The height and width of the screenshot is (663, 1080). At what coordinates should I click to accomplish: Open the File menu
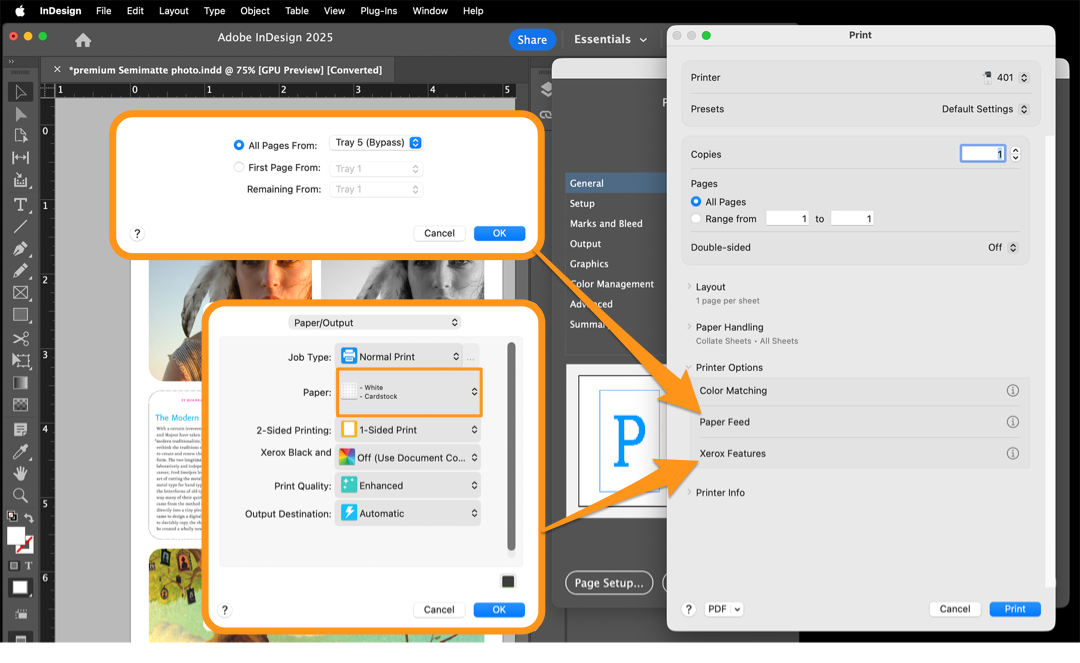point(103,11)
